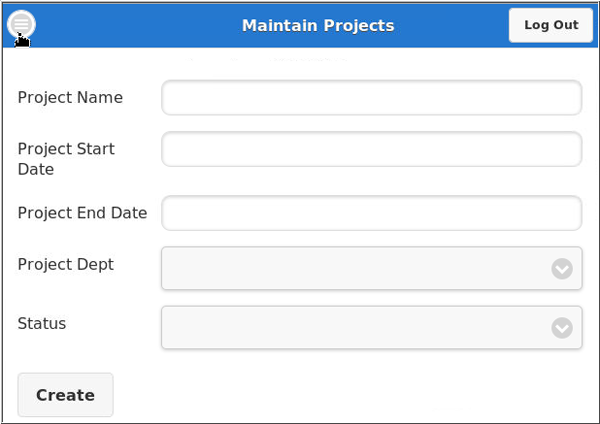Image resolution: width=600 pixels, height=424 pixels.
Task: Click header space between title and Log Out
Action: (450, 26)
